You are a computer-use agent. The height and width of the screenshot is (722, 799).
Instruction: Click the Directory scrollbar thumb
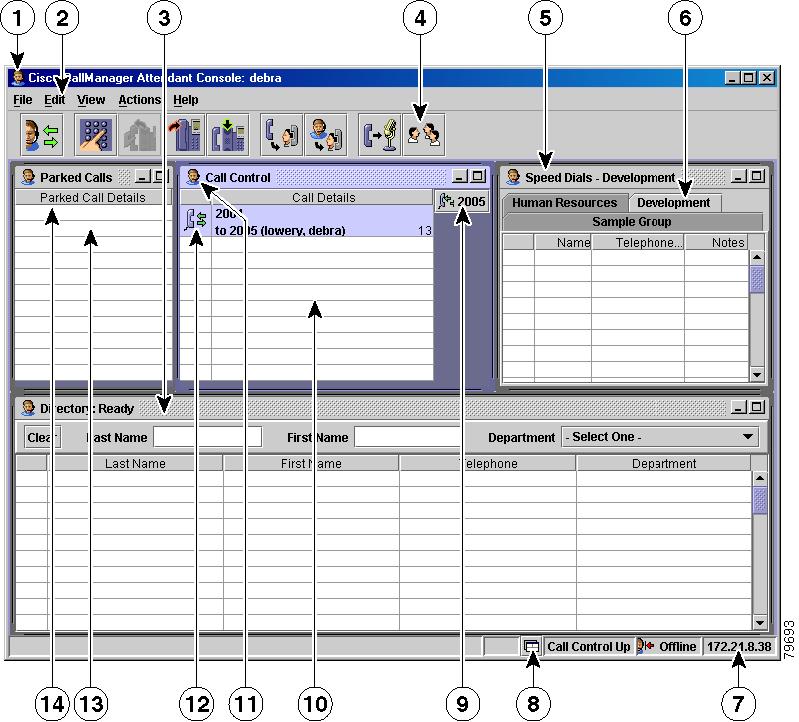(760, 500)
